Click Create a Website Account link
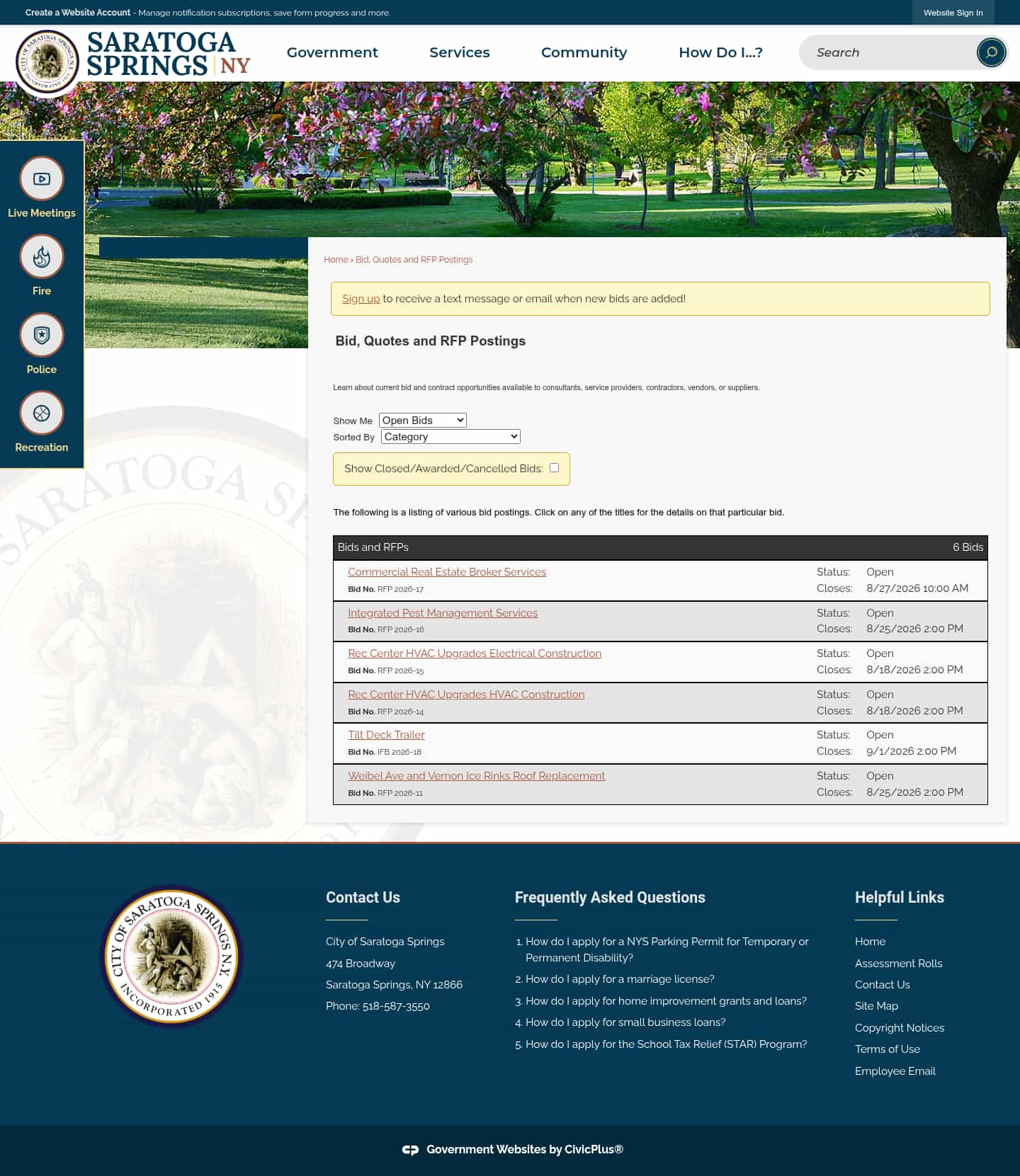The width and height of the screenshot is (1020, 1176). click(78, 13)
